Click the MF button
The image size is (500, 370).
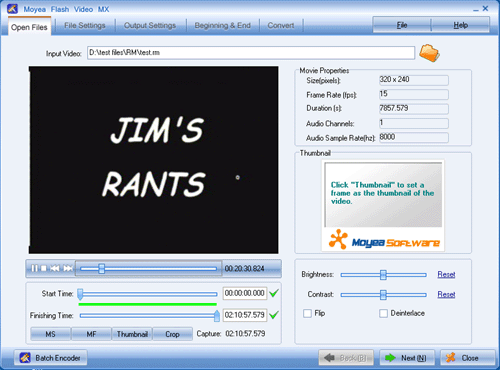(x=91, y=334)
